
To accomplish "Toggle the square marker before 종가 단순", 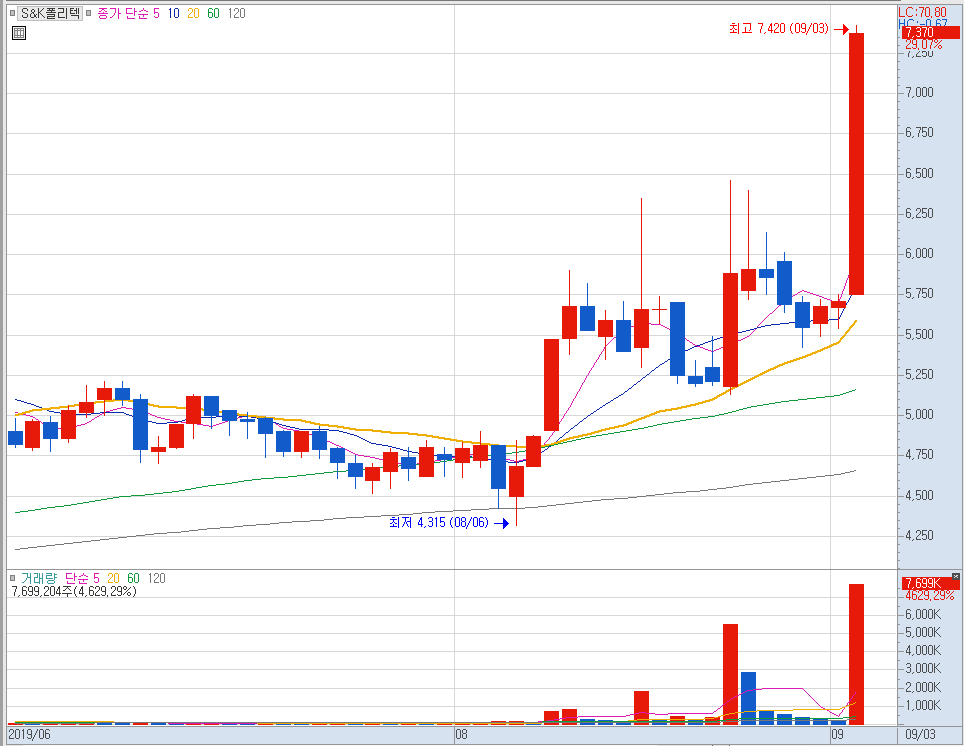I will click(x=89, y=14).
